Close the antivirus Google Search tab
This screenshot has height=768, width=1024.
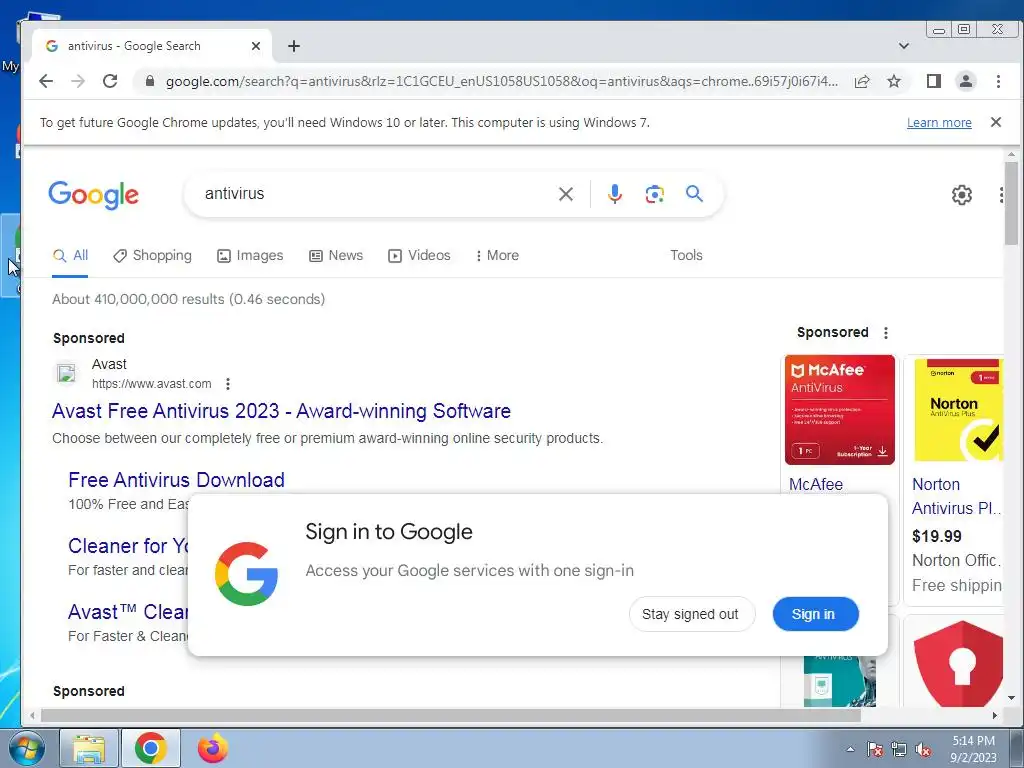[256, 46]
